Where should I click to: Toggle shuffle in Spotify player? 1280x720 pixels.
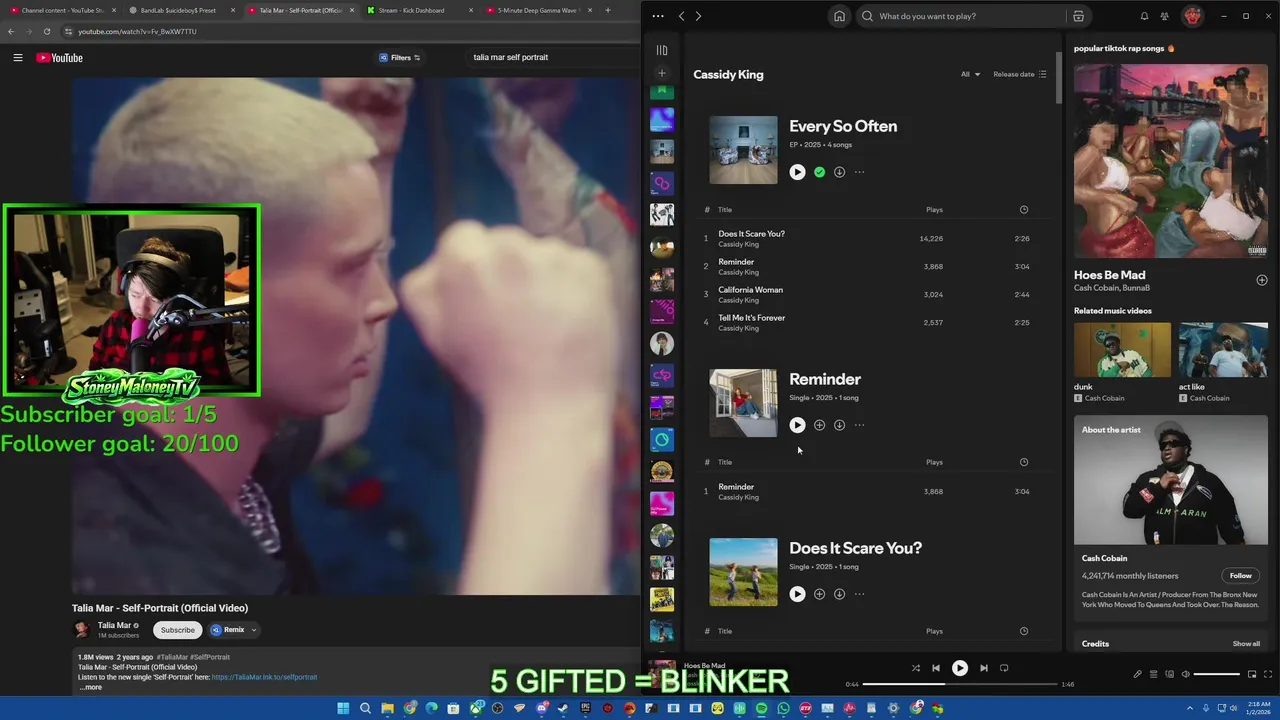[915, 668]
